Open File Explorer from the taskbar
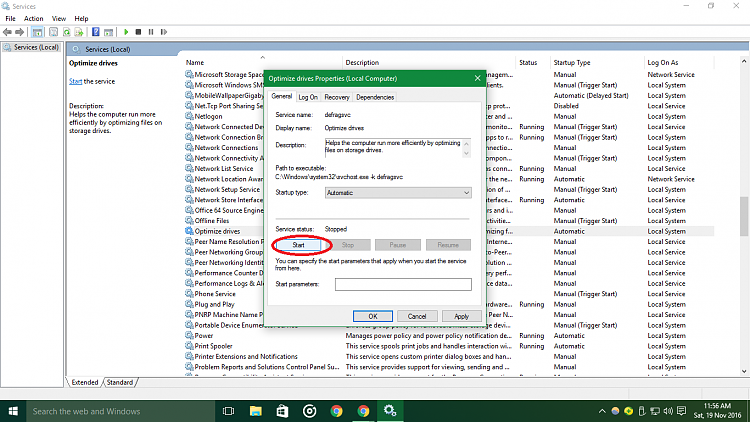Screen dimensions: 750x422 (x=255, y=411)
